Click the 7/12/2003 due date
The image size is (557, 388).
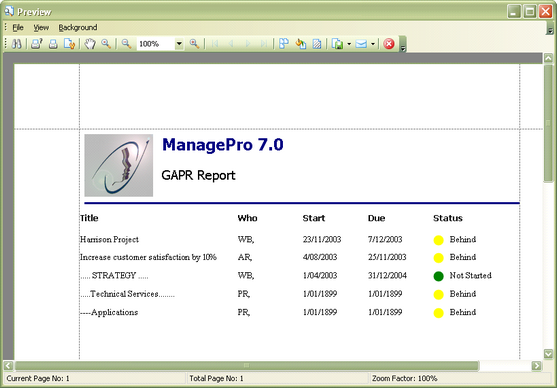coord(385,239)
